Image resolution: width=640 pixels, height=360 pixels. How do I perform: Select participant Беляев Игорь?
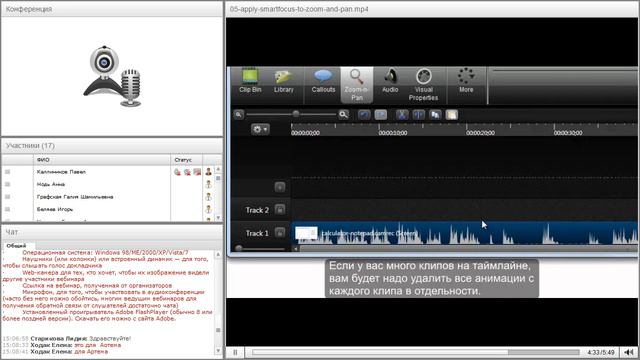point(55,209)
